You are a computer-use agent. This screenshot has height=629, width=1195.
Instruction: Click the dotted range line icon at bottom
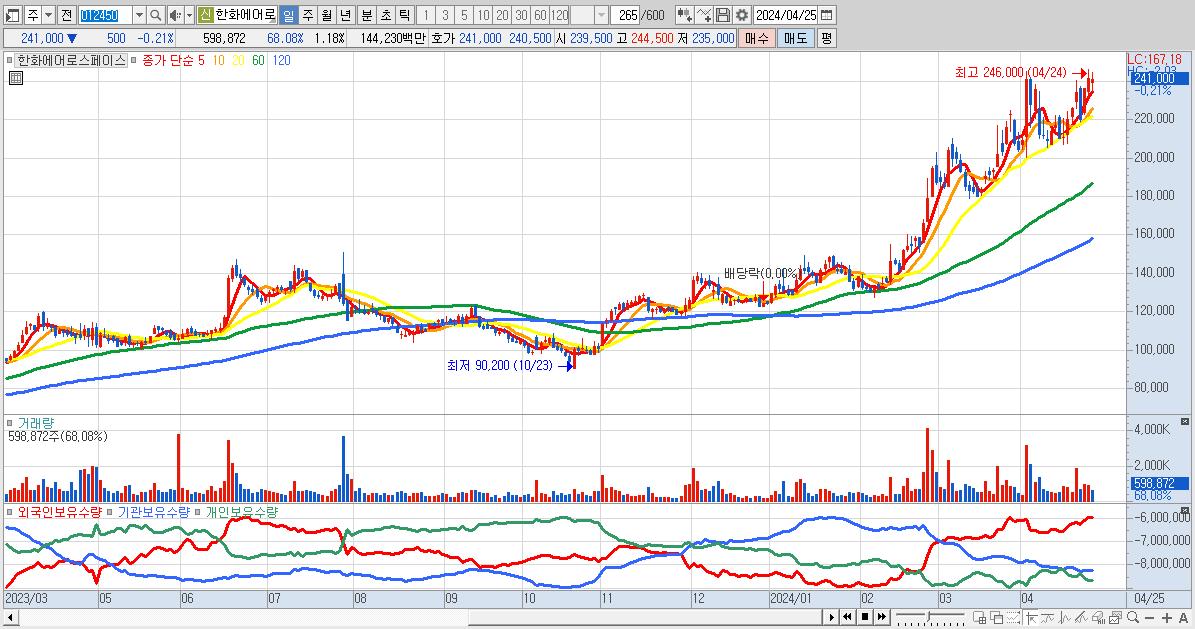[1014, 617]
